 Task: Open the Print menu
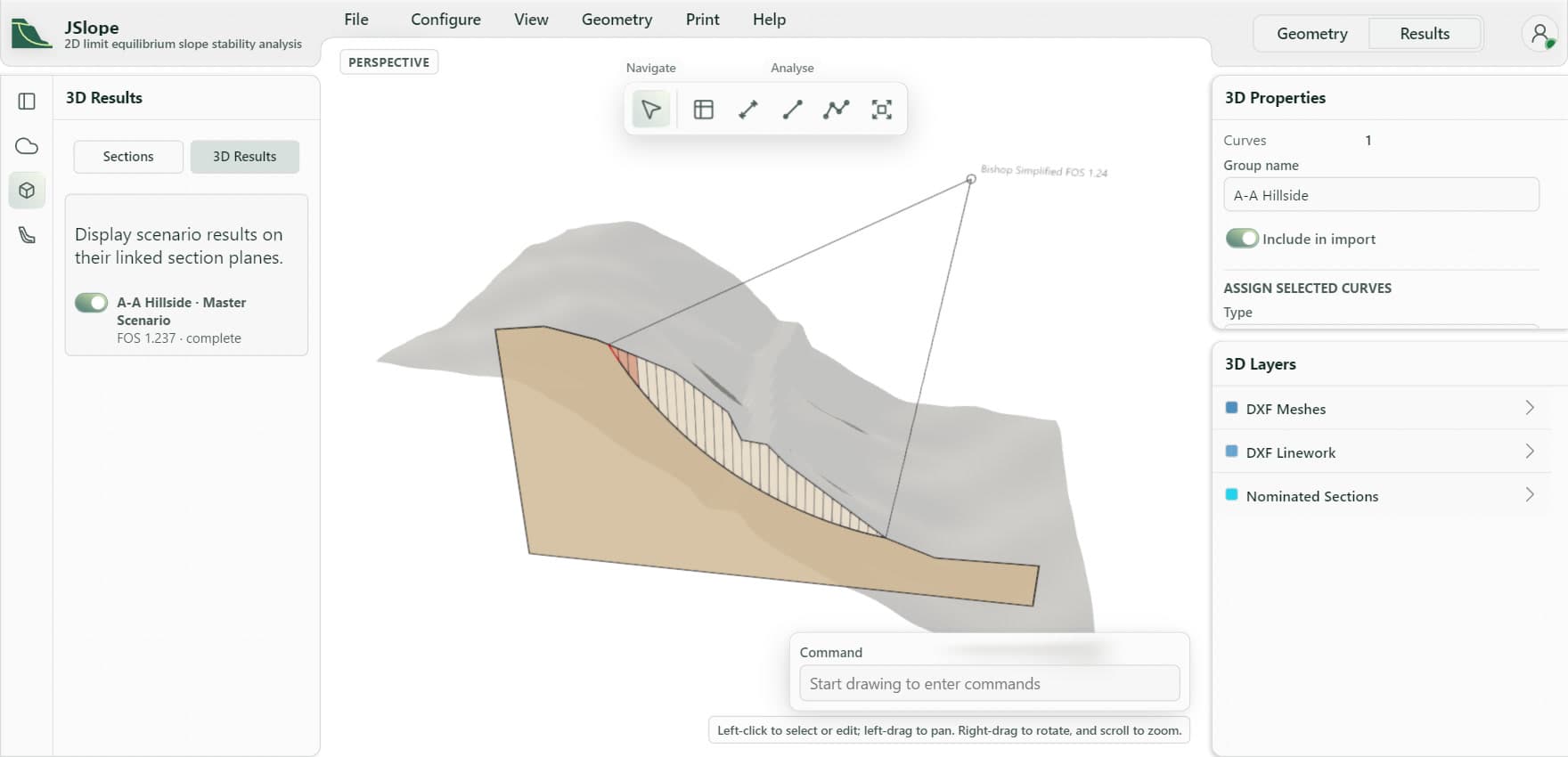coord(702,20)
